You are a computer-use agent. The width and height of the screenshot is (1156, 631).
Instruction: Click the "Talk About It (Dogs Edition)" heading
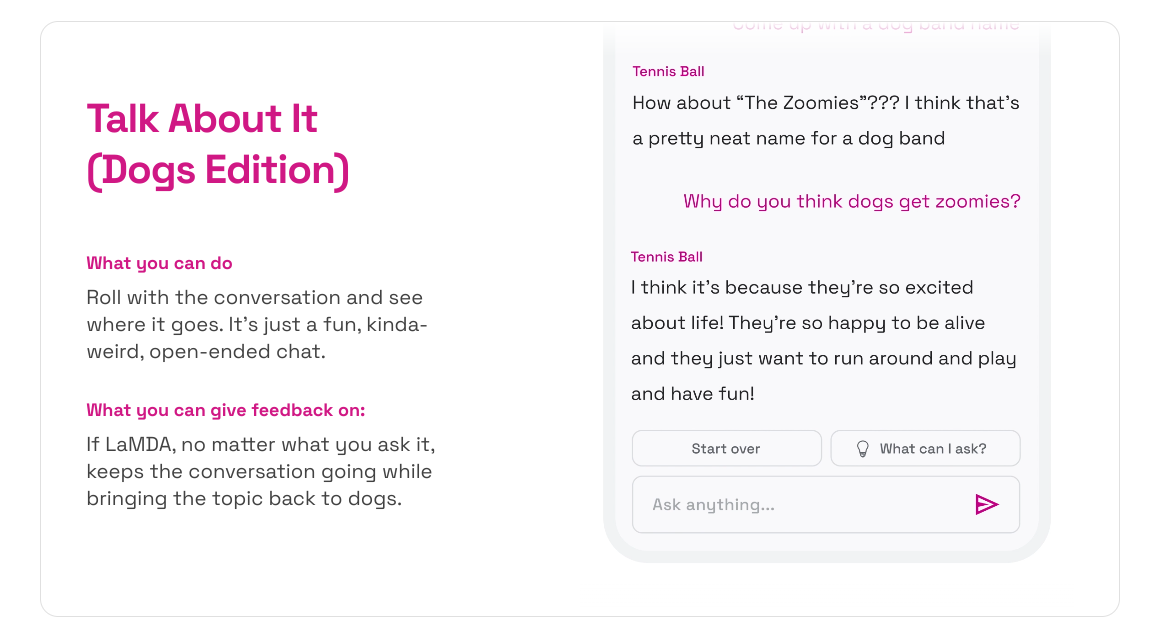(217, 143)
